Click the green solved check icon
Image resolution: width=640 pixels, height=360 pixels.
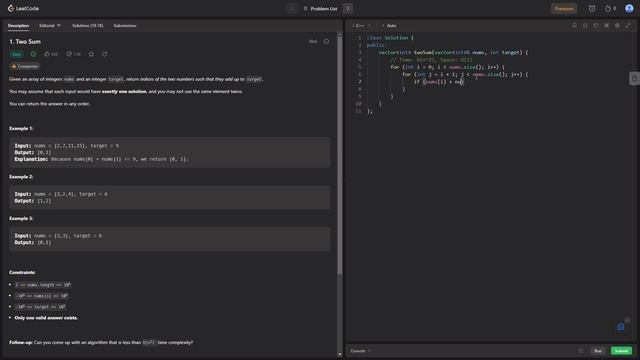[x=33, y=54]
